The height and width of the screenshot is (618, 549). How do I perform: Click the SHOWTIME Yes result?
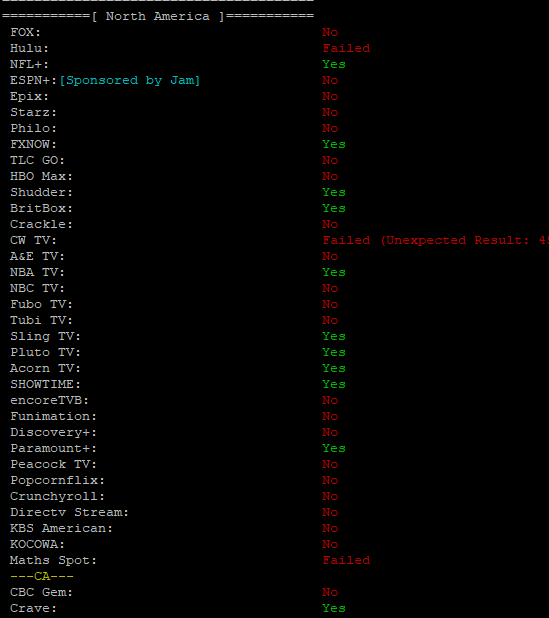[x=334, y=384]
